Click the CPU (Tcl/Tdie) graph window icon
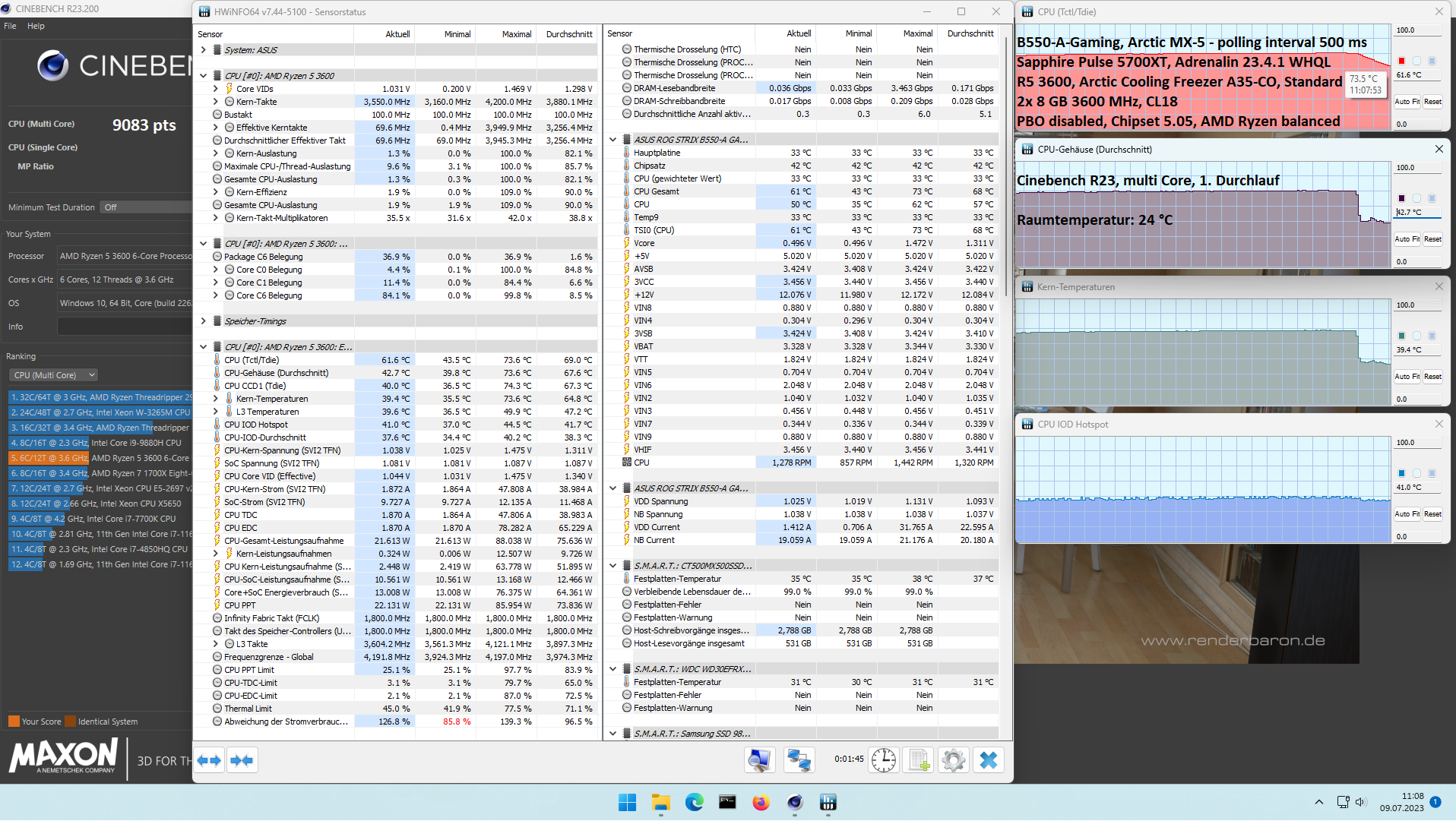 pyautogui.click(x=1027, y=11)
